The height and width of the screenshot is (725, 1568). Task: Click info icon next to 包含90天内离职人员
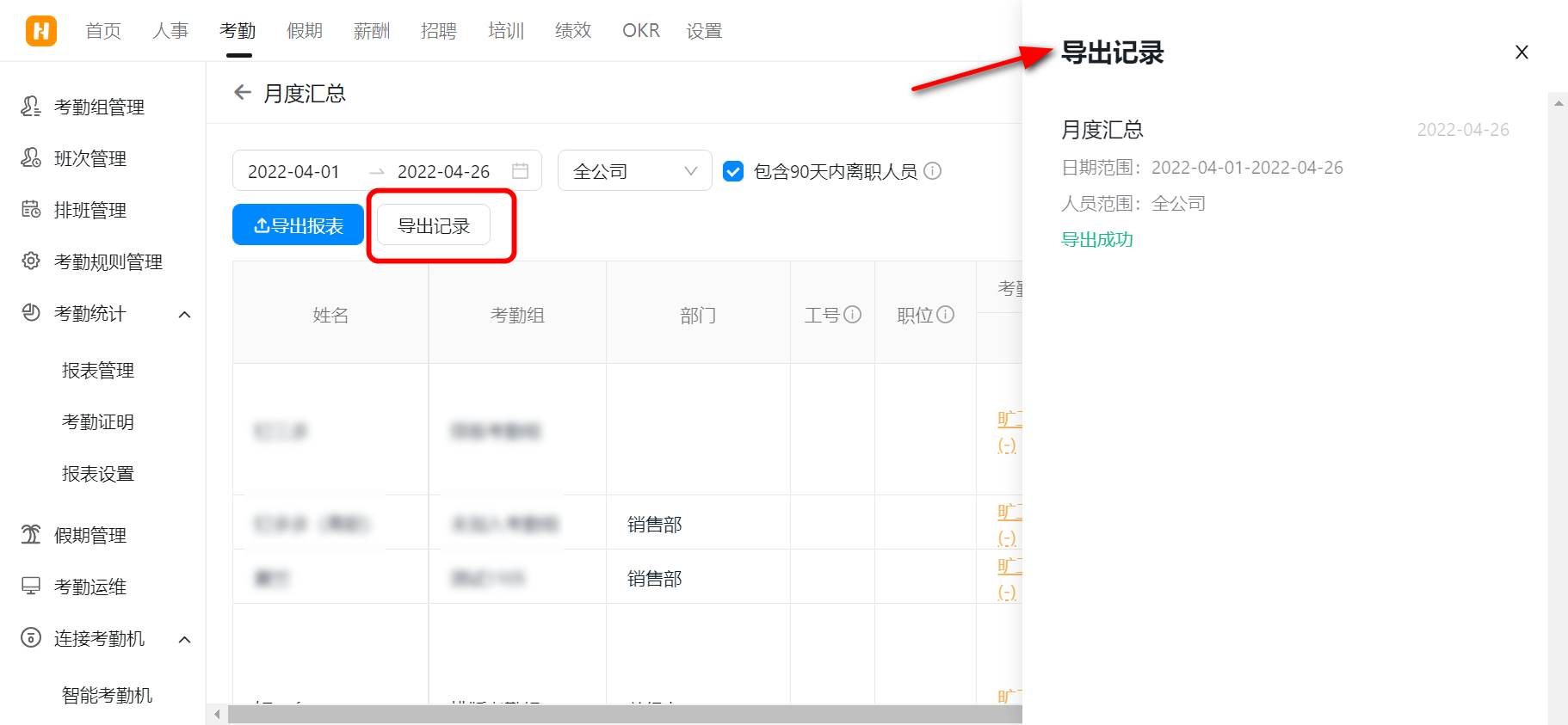[932, 171]
